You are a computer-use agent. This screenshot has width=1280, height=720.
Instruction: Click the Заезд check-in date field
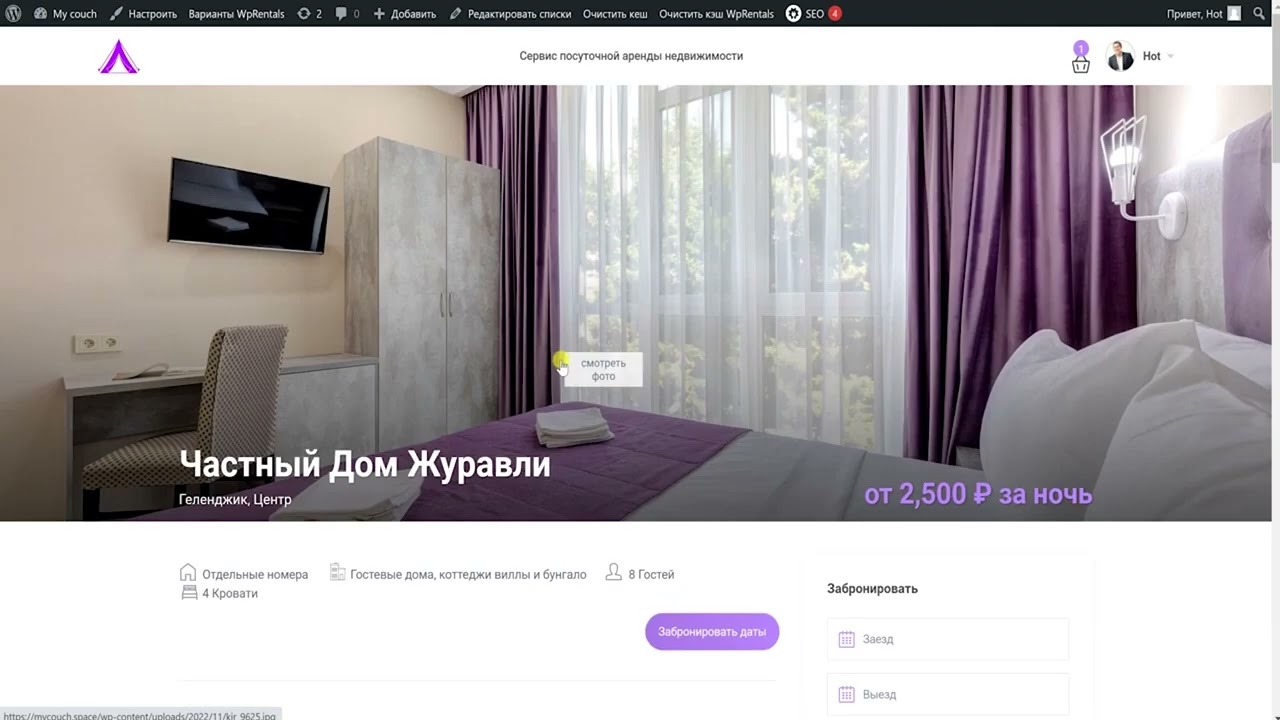click(x=948, y=639)
